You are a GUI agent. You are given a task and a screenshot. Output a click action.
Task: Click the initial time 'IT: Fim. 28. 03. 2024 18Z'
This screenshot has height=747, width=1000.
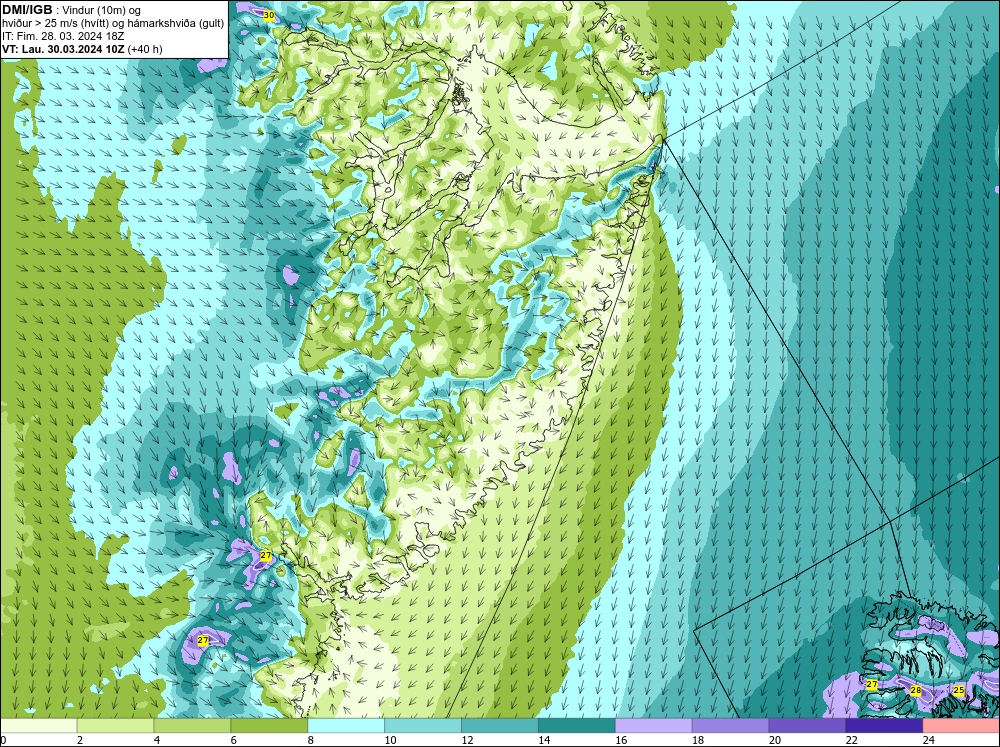coord(63,36)
